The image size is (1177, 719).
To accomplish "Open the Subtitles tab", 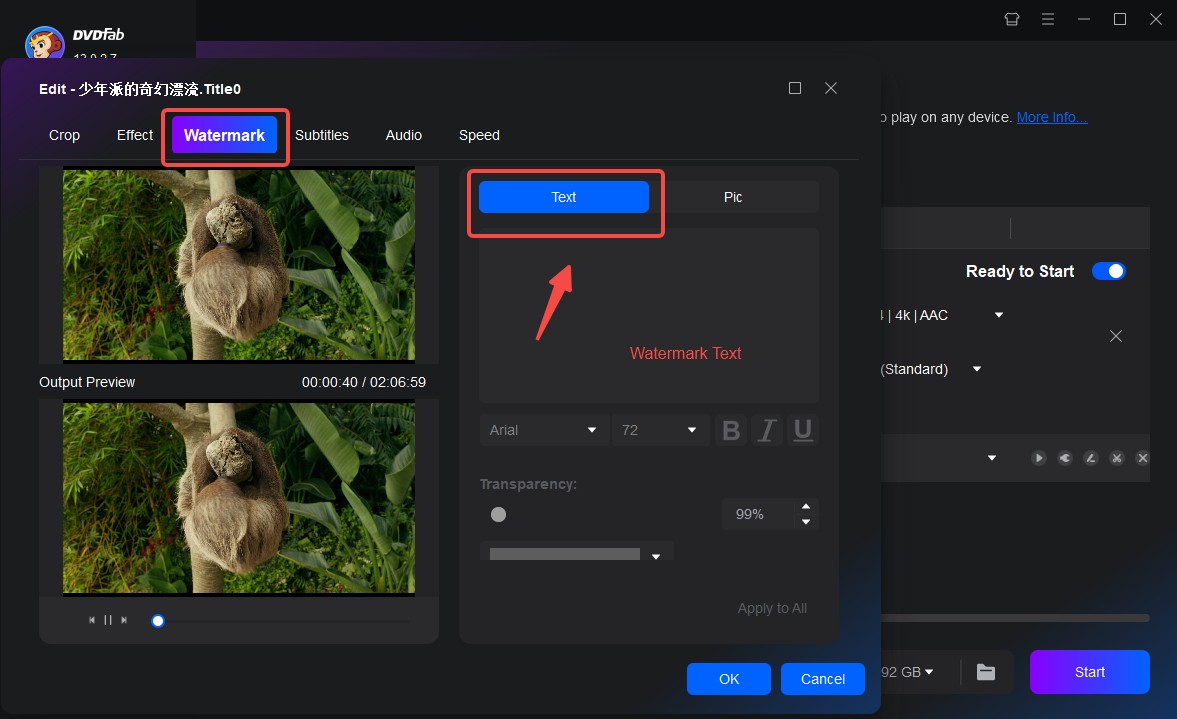I will point(322,135).
